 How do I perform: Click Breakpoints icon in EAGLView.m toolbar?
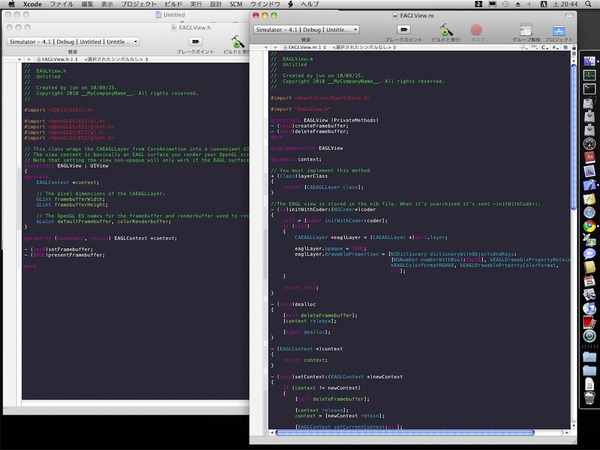[x=406, y=31]
